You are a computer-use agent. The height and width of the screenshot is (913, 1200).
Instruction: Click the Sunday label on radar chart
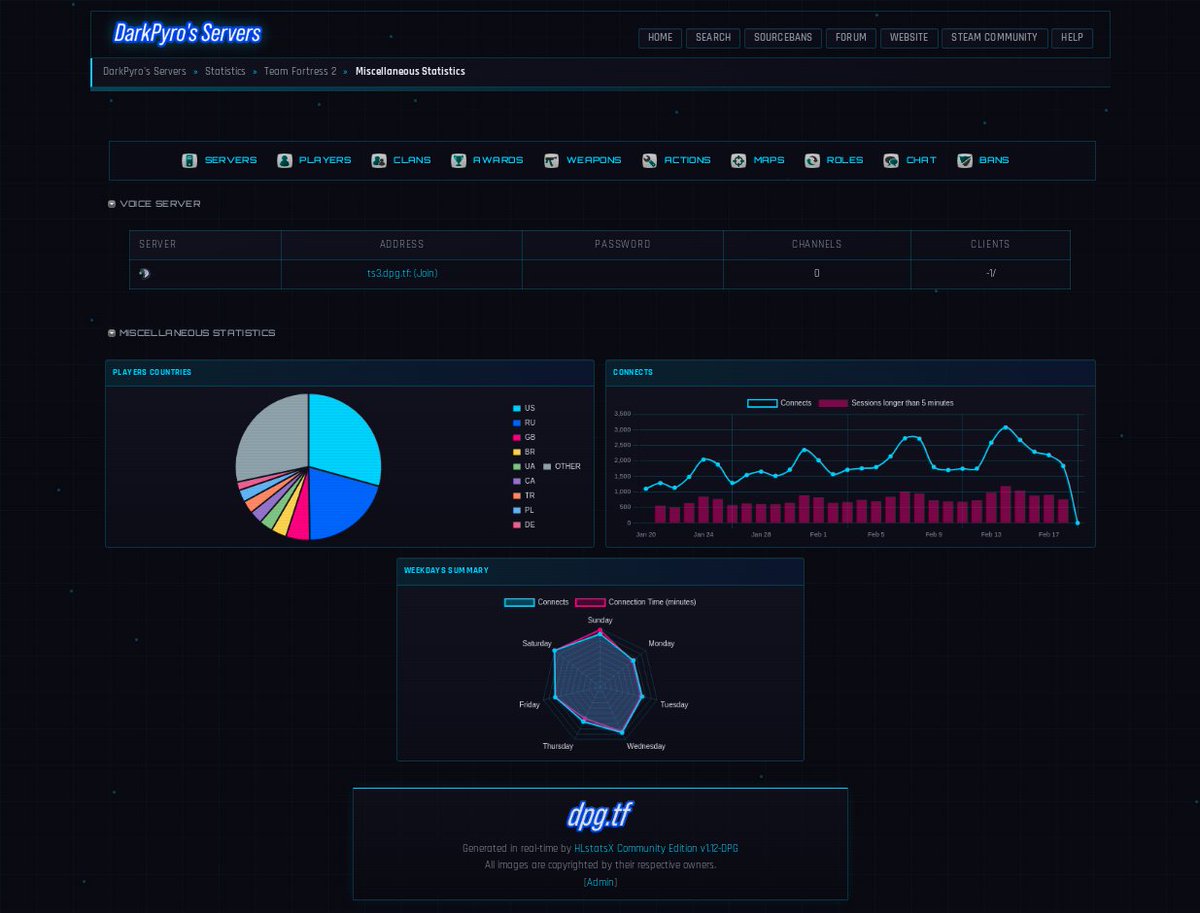pos(600,620)
